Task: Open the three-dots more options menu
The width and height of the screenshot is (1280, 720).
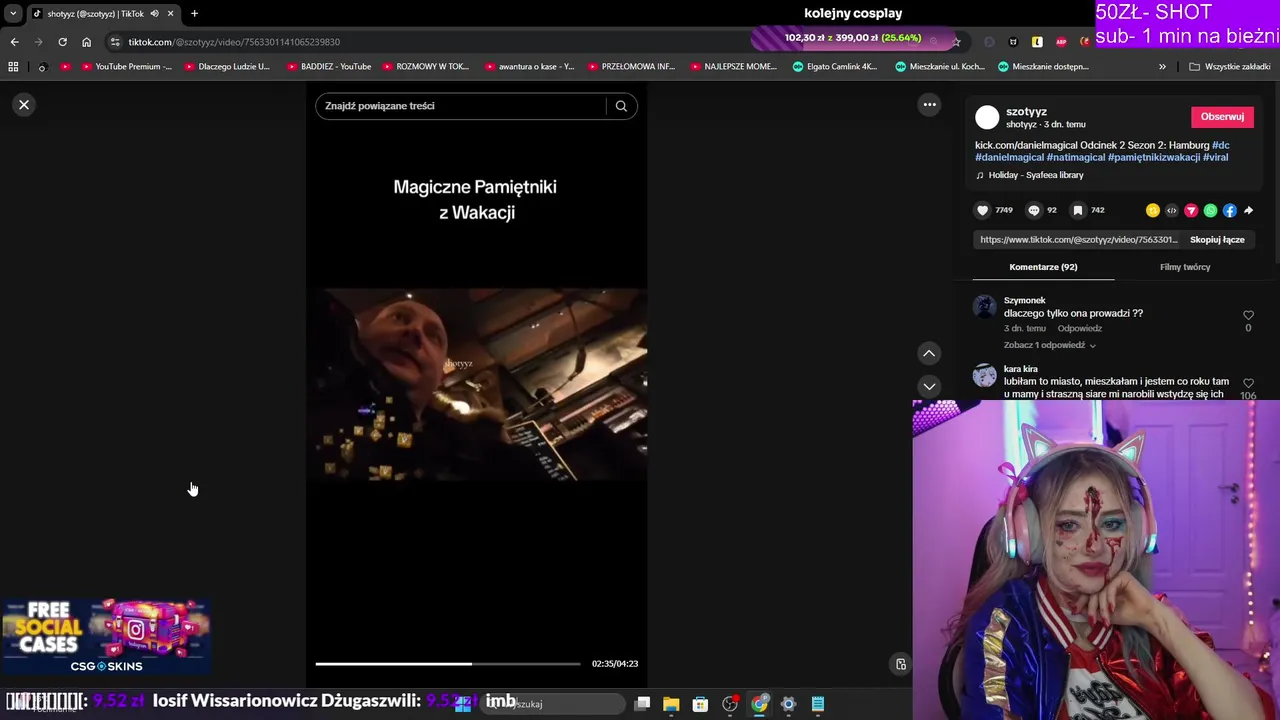Action: [929, 105]
